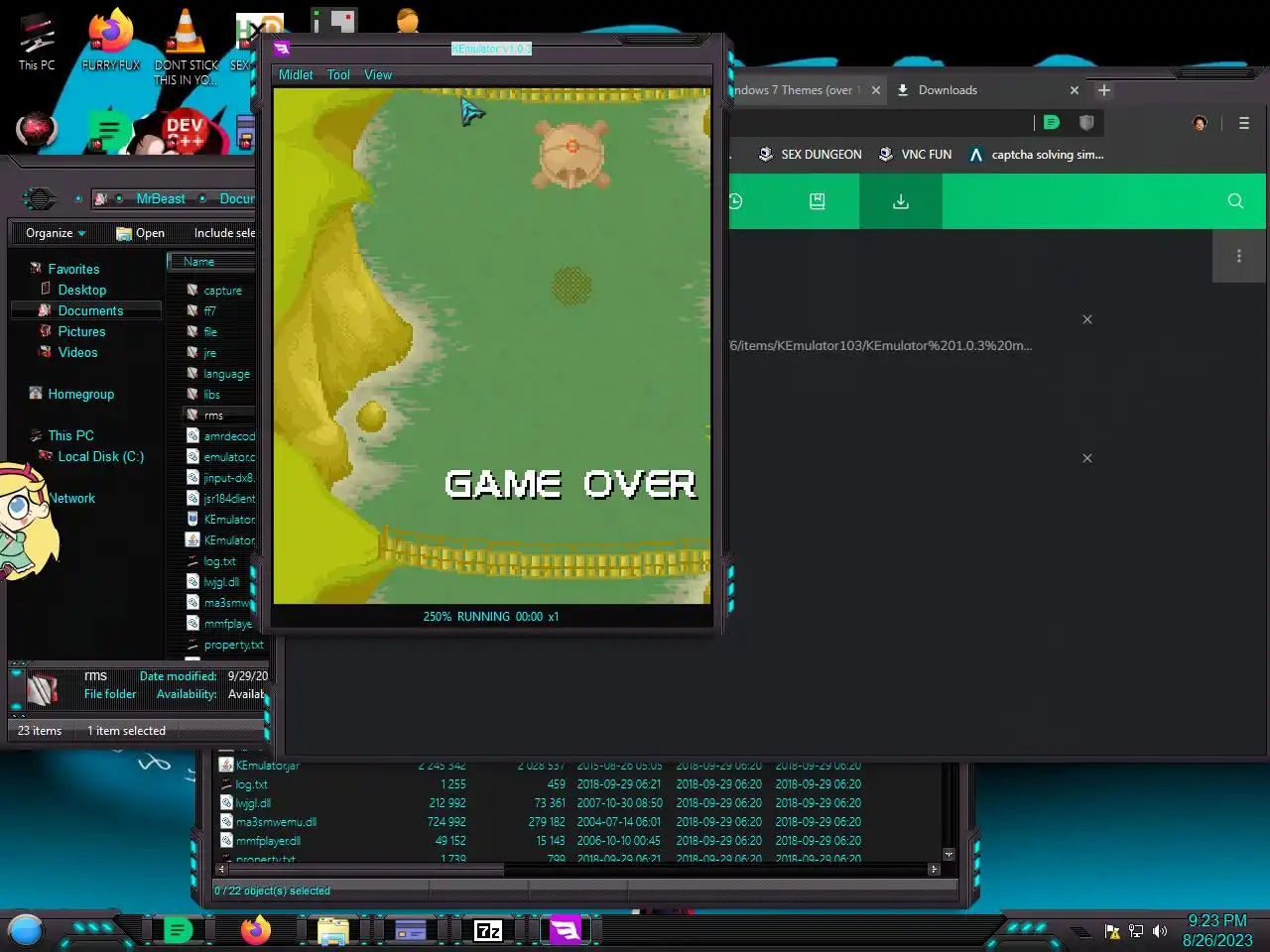Viewport: 1270px width, 952px height.
Task: Click the KEmulator title bar app icon
Action: click(281, 48)
